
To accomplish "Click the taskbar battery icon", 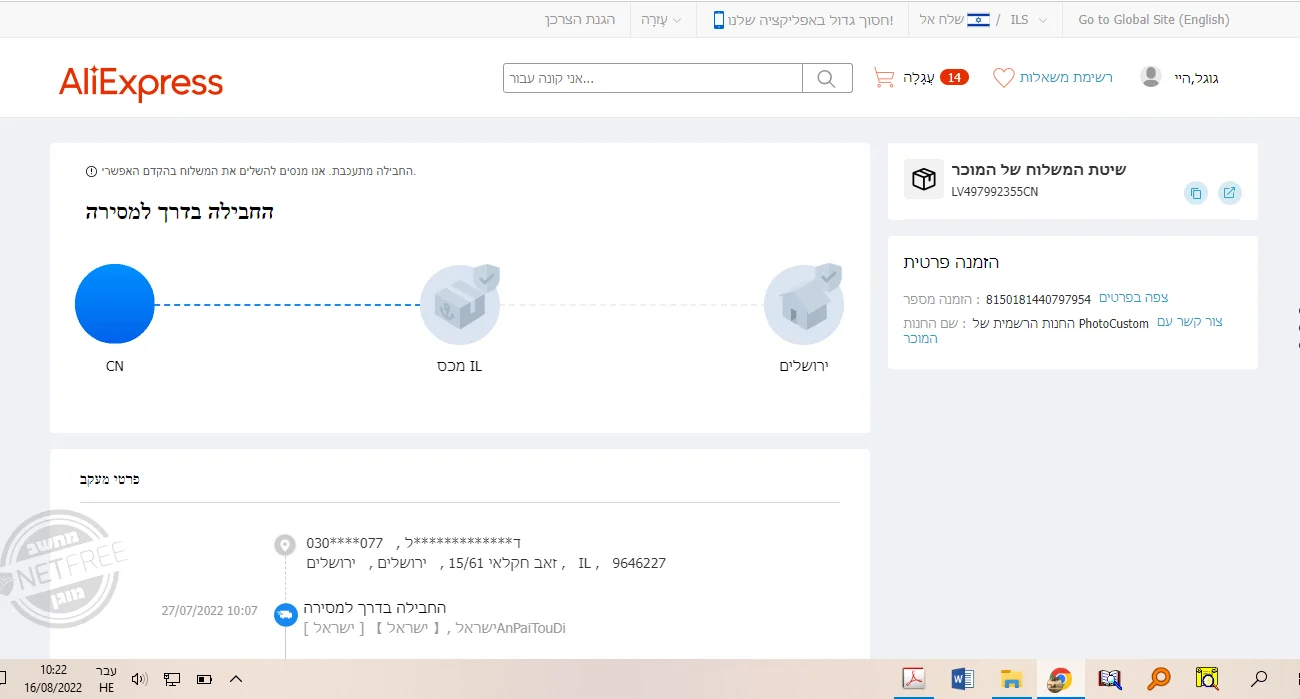I will [204, 679].
